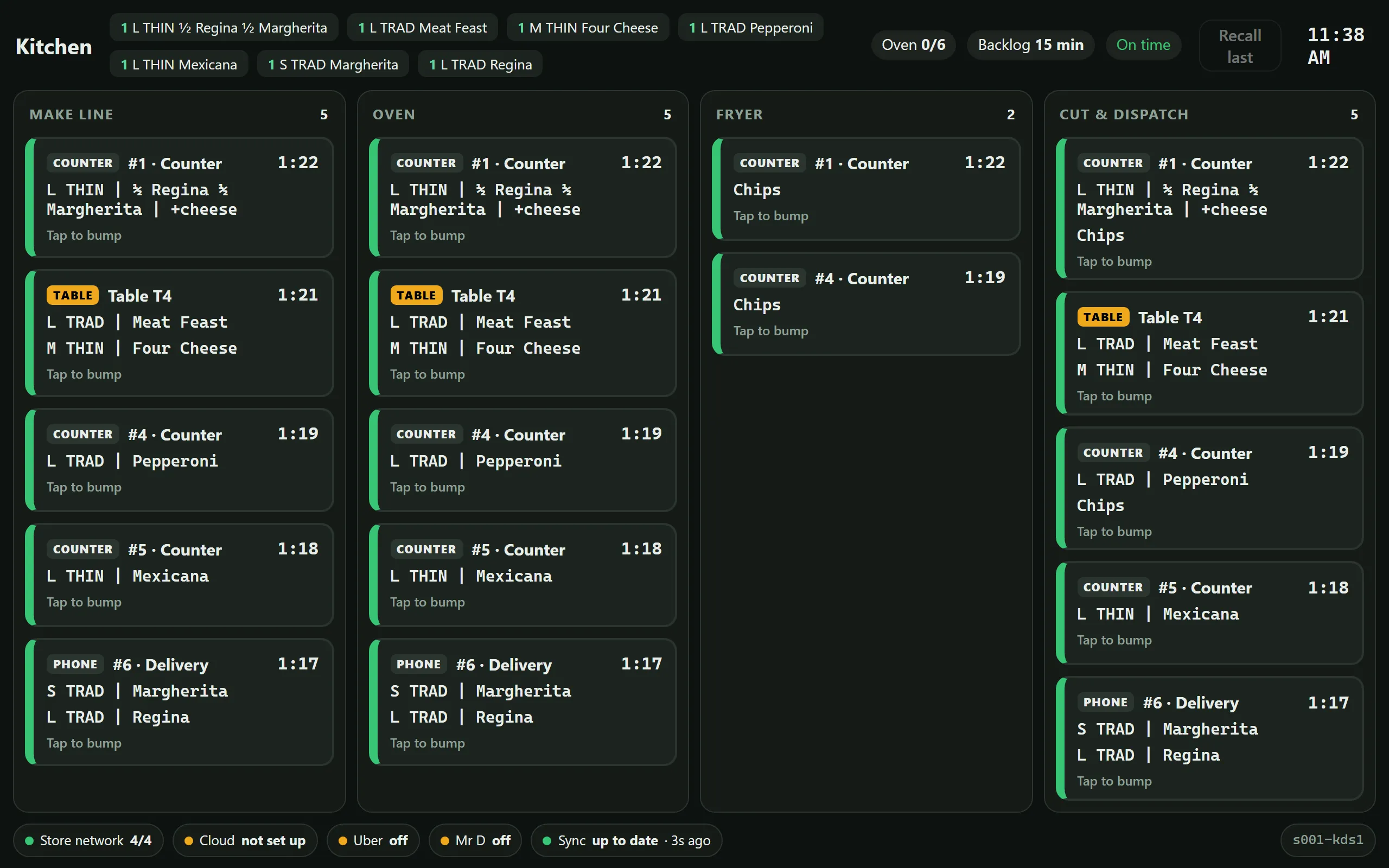Select the L TRAD Meat Feast chip

pyautogui.click(x=423, y=28)
